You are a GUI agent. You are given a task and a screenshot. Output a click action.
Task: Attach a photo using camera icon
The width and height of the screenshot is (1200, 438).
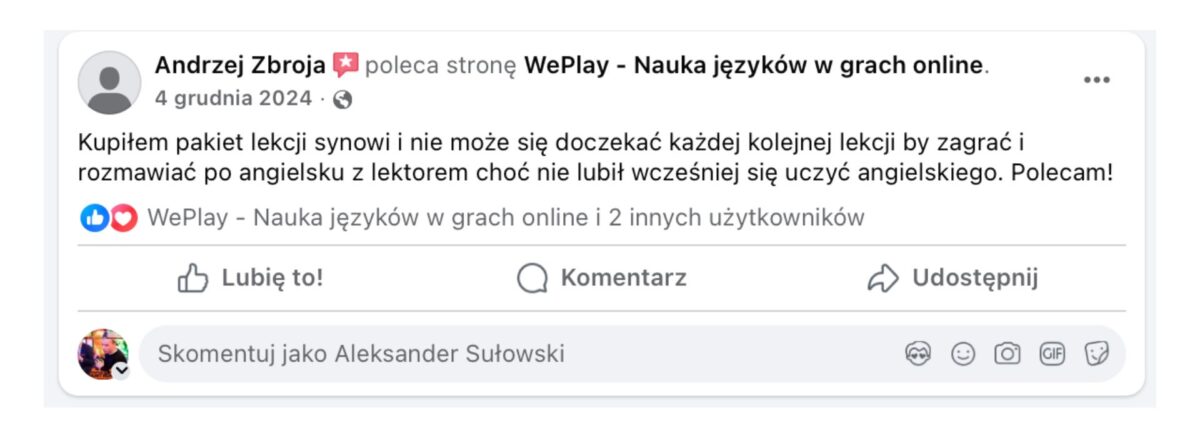(1007, 354)
